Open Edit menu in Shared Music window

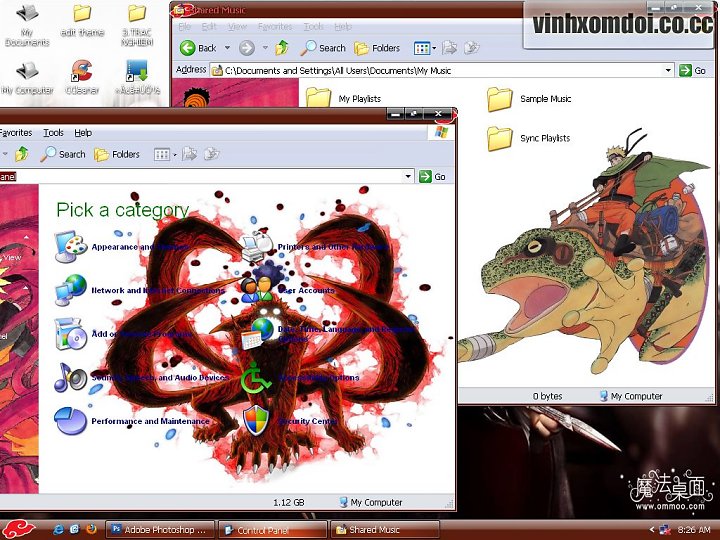tap(209, 27)
